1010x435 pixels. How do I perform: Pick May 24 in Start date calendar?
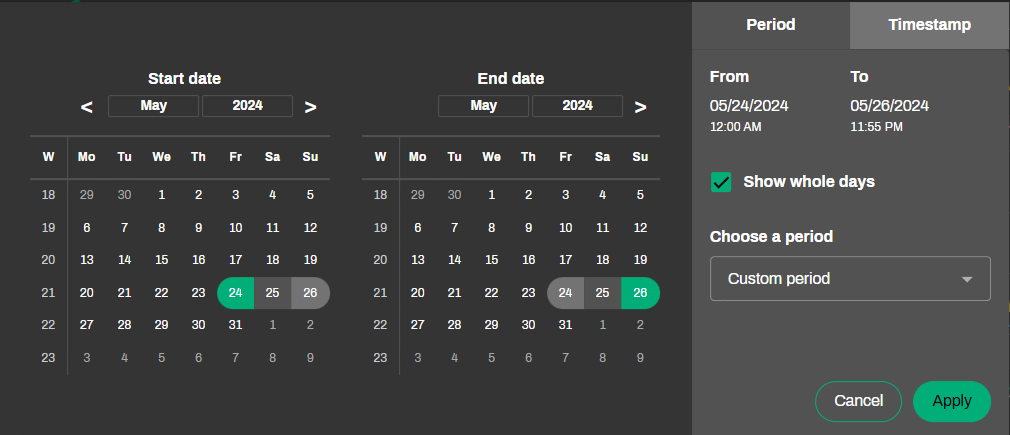235,293
